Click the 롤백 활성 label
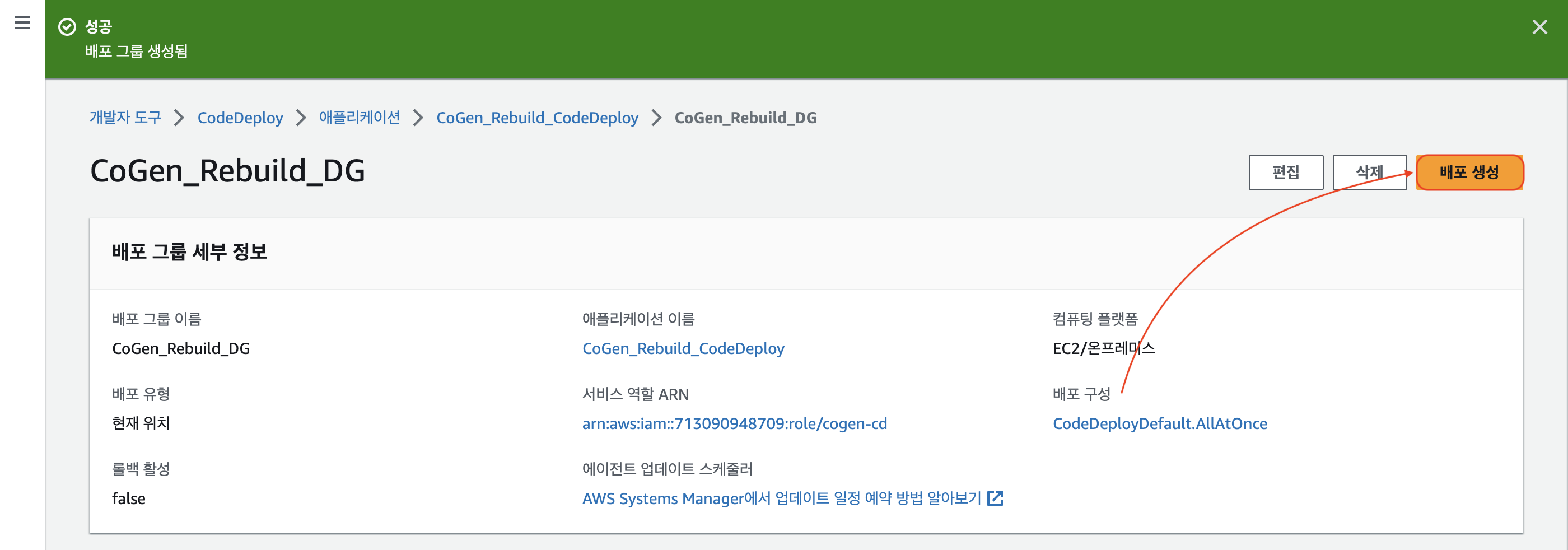 (141, 469)
